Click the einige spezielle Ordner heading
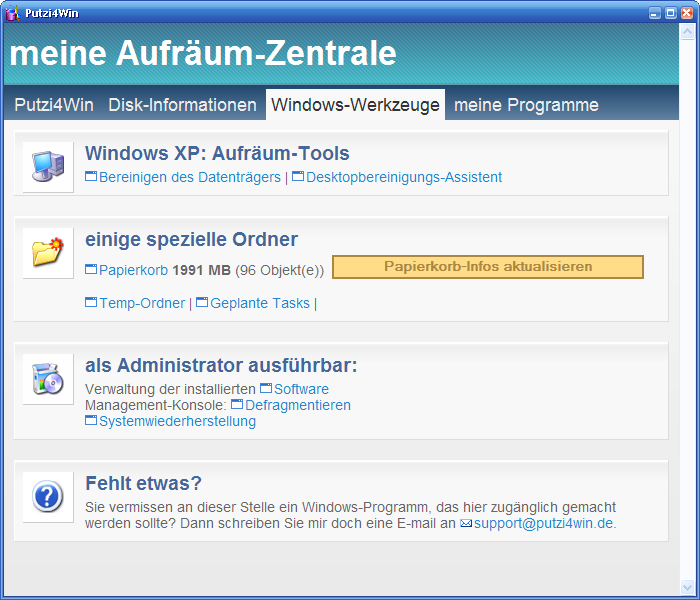The height and width of the screenshot is (600, 700). [x=192, y=239]
